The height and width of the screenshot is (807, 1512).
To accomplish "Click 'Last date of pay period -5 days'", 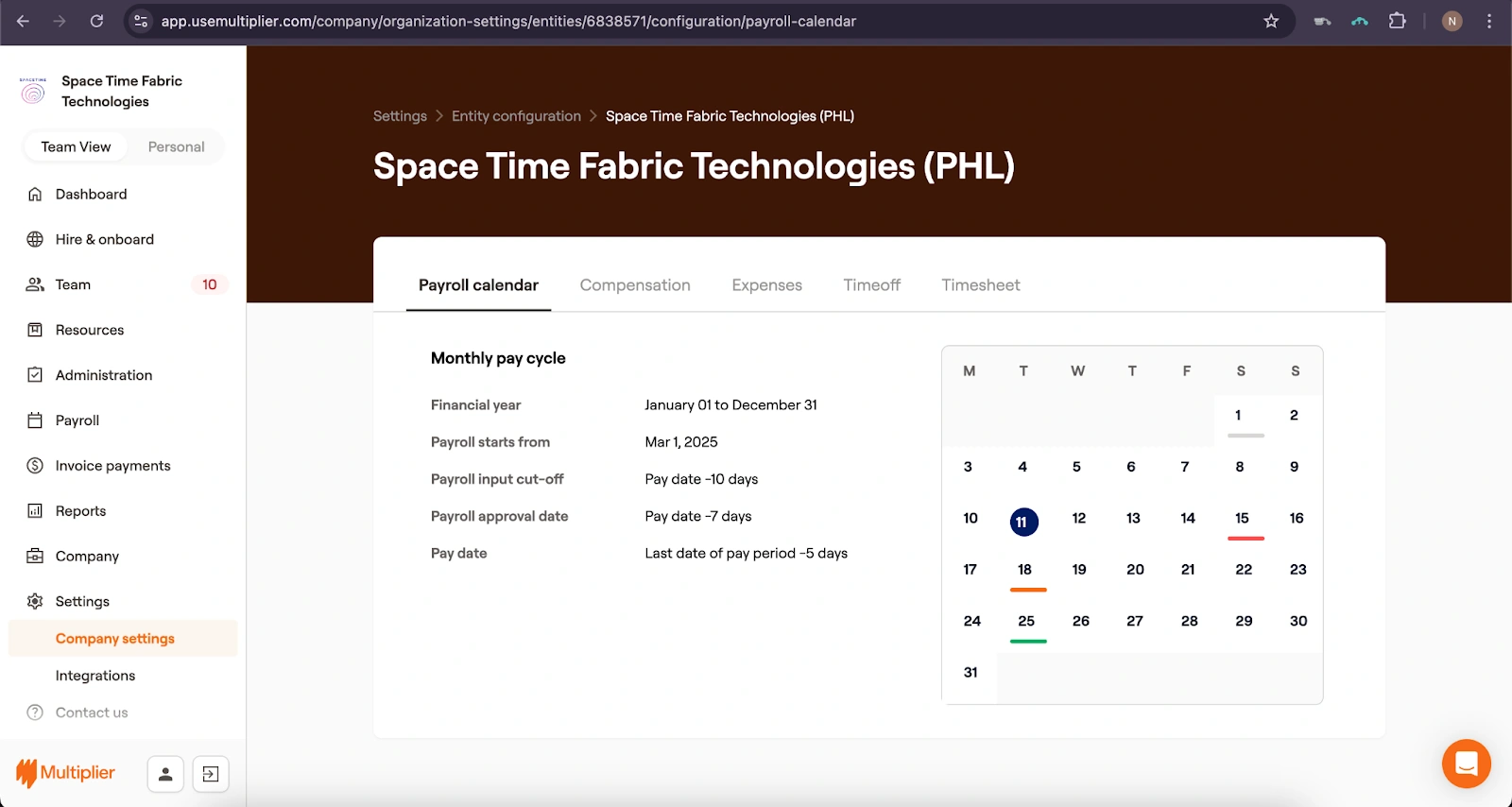I will (746, 554).
